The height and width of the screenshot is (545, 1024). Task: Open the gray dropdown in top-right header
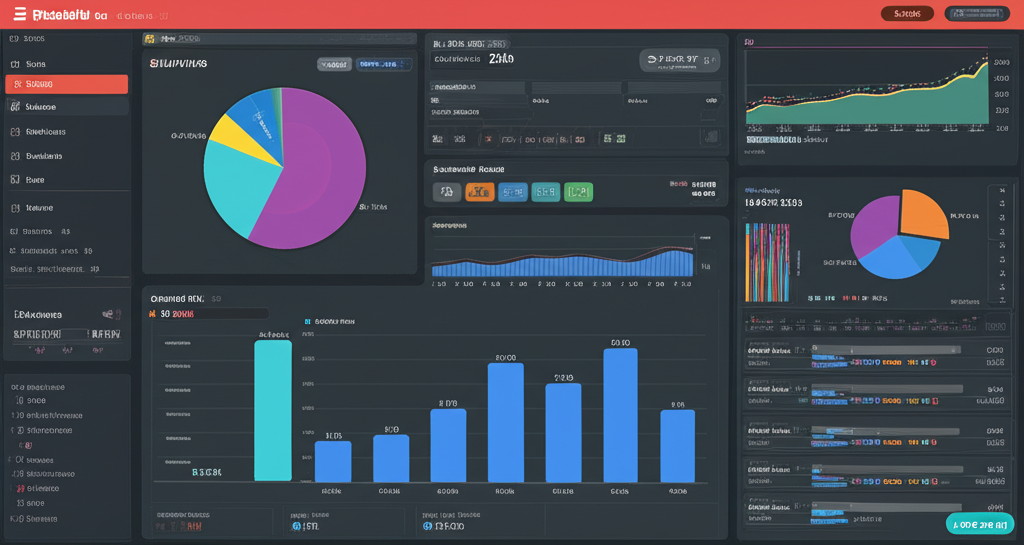coord(977,14)
